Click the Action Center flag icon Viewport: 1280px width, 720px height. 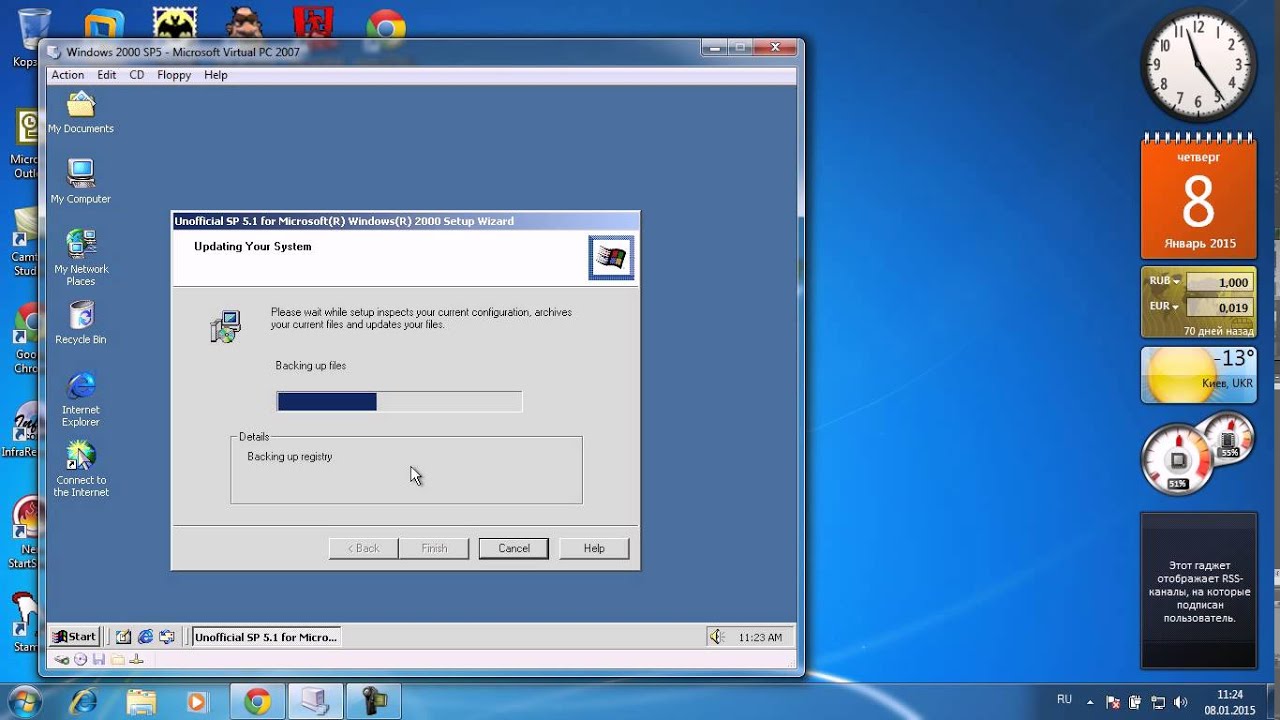pos(1112,702)
